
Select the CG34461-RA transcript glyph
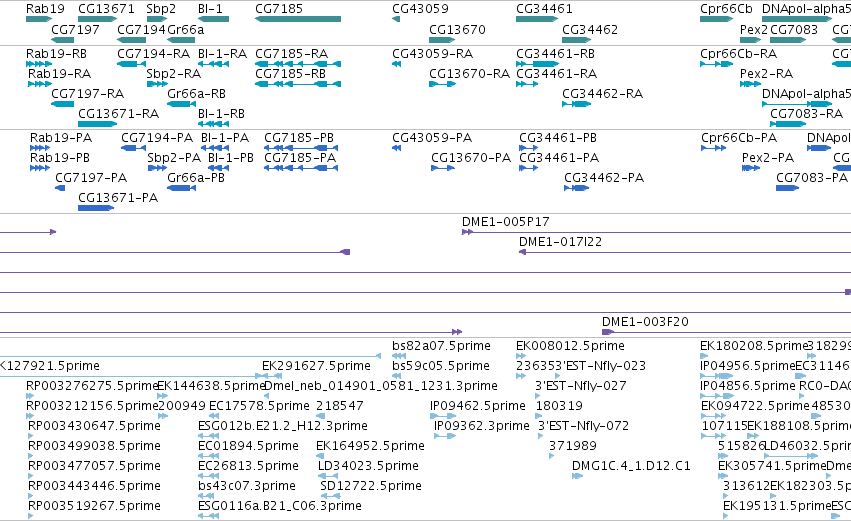(x=527, y=84)
